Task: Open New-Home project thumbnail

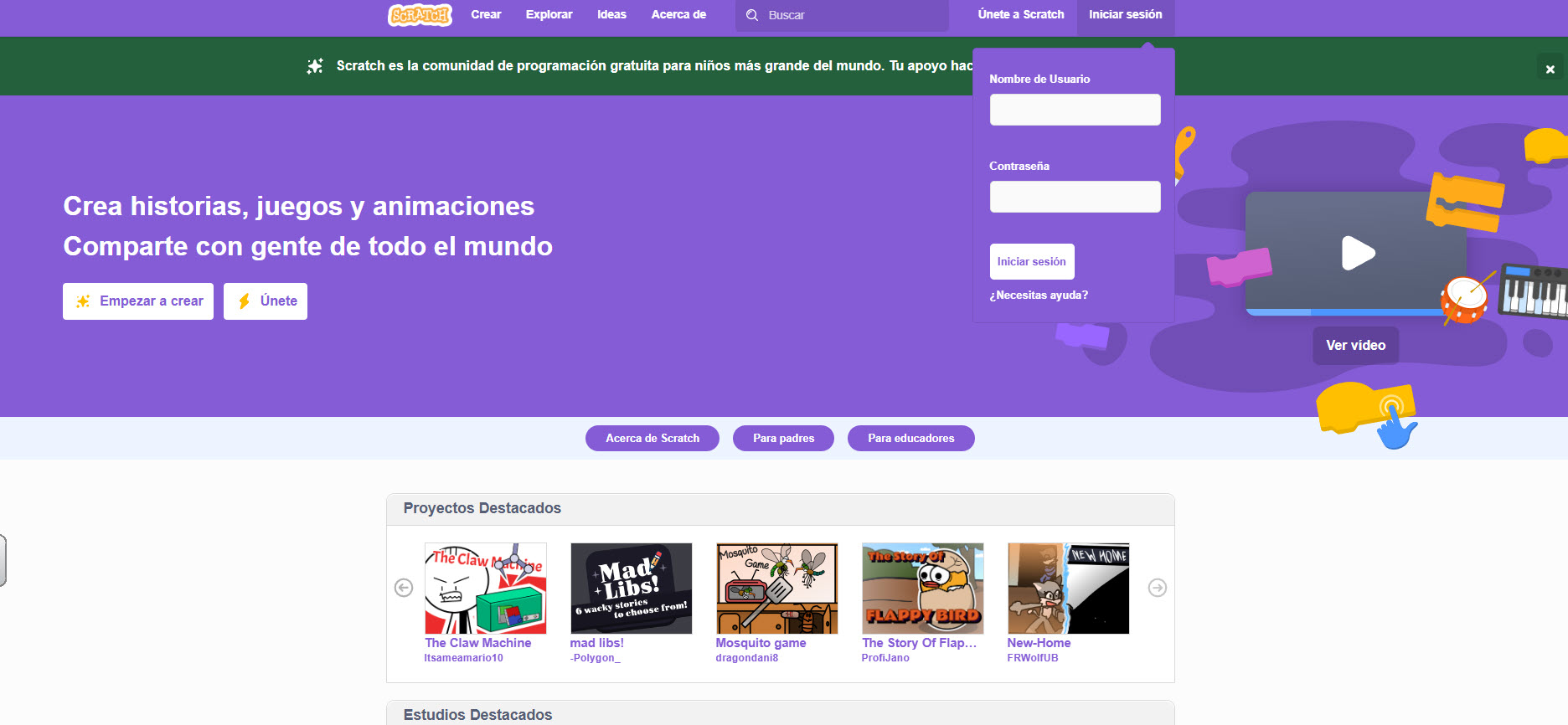Action: pyautogui.click(x=1069, y=589)
